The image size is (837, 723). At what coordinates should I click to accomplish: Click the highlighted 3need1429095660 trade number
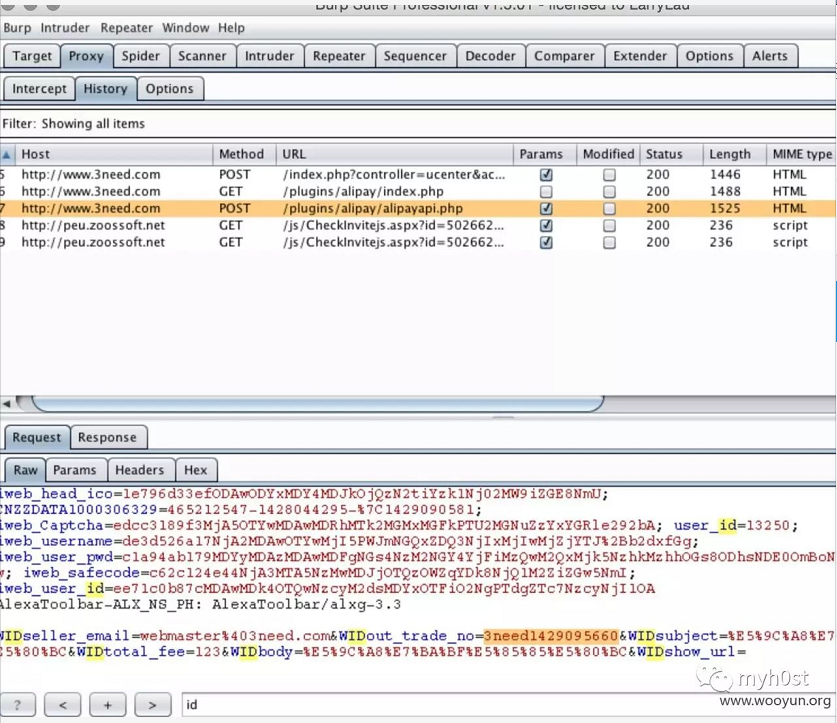pyautogui.click(x=550, y=636)
